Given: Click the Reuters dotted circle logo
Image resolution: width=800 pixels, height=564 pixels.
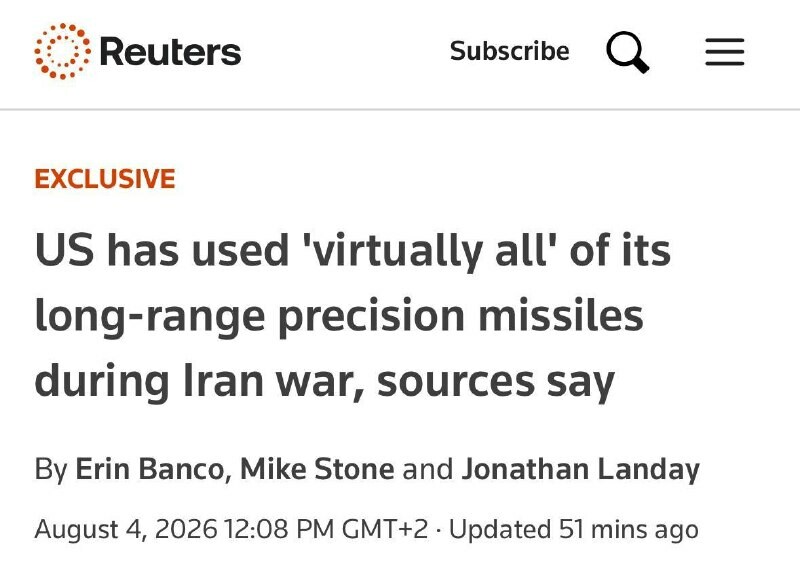Looking at the screenshot, I should pos(63,51).
